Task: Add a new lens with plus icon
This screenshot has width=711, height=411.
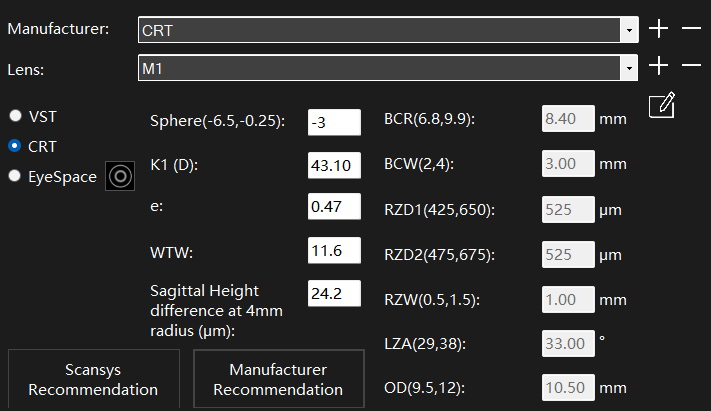Action: click(x=658, y=67)
